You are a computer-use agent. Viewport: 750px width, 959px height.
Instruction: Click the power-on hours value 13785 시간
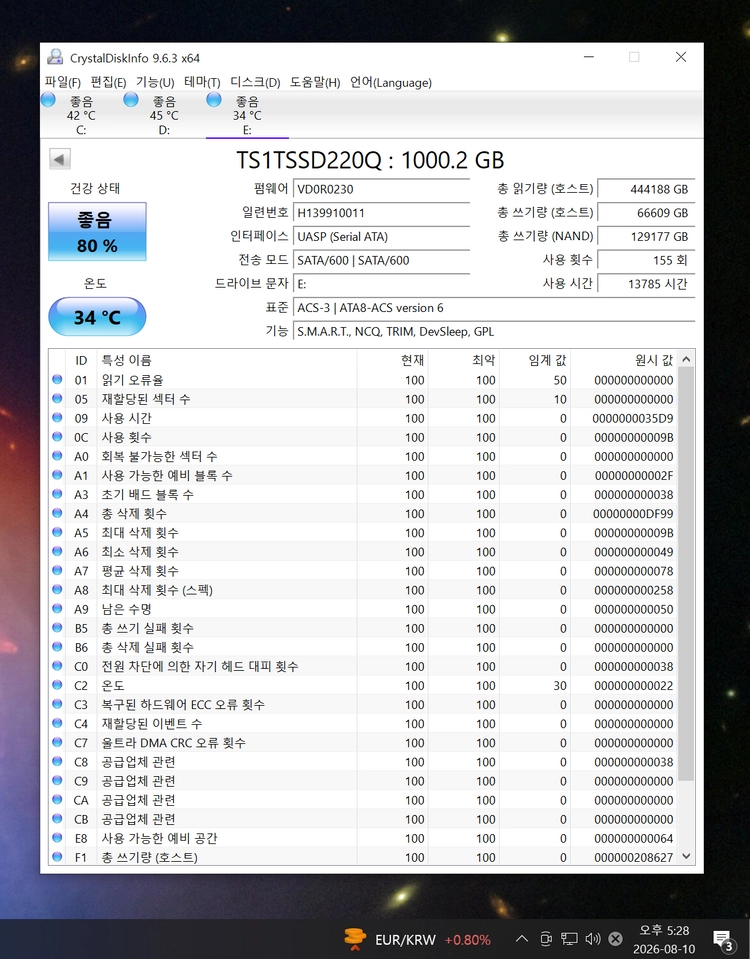(646, 284)
